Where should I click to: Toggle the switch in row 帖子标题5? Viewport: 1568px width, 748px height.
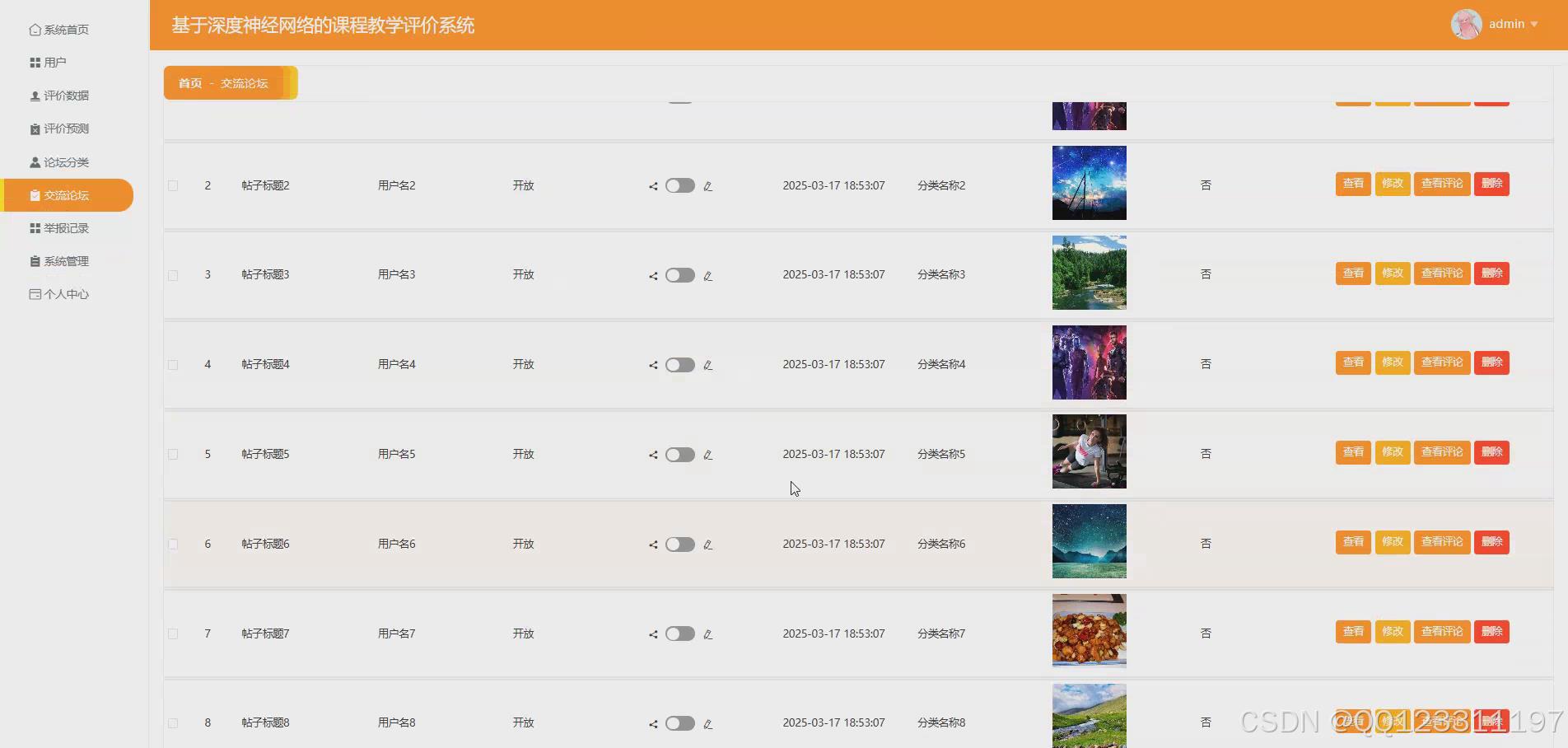(680, 455)
